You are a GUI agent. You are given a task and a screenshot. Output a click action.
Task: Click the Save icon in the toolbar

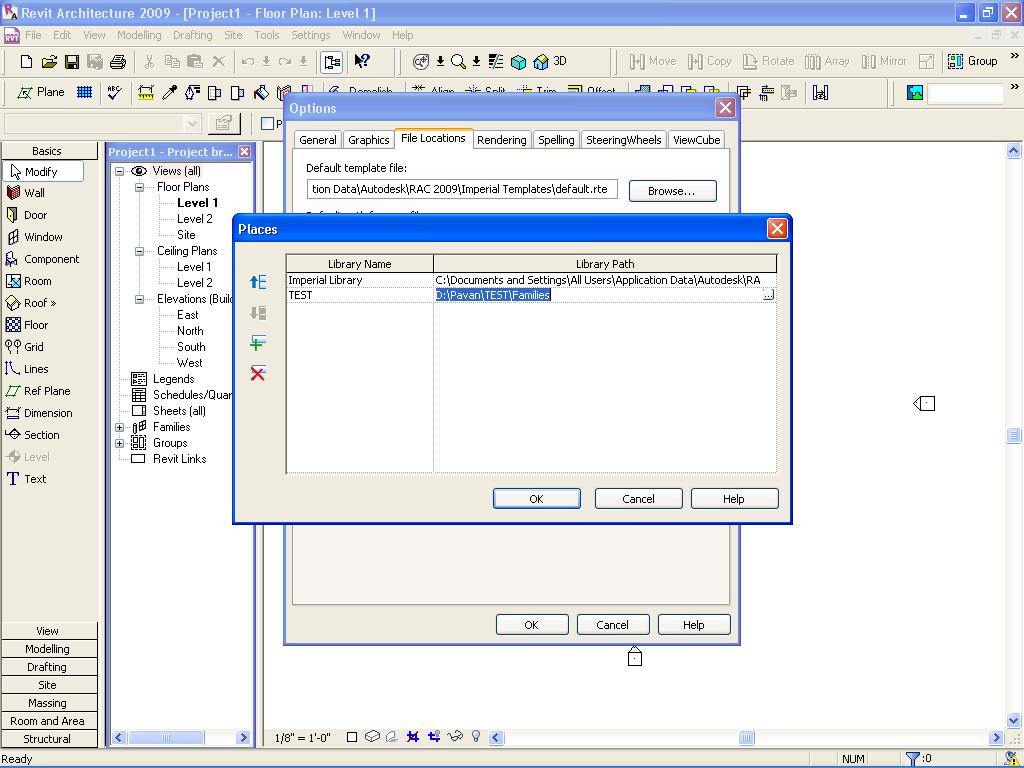72,62
